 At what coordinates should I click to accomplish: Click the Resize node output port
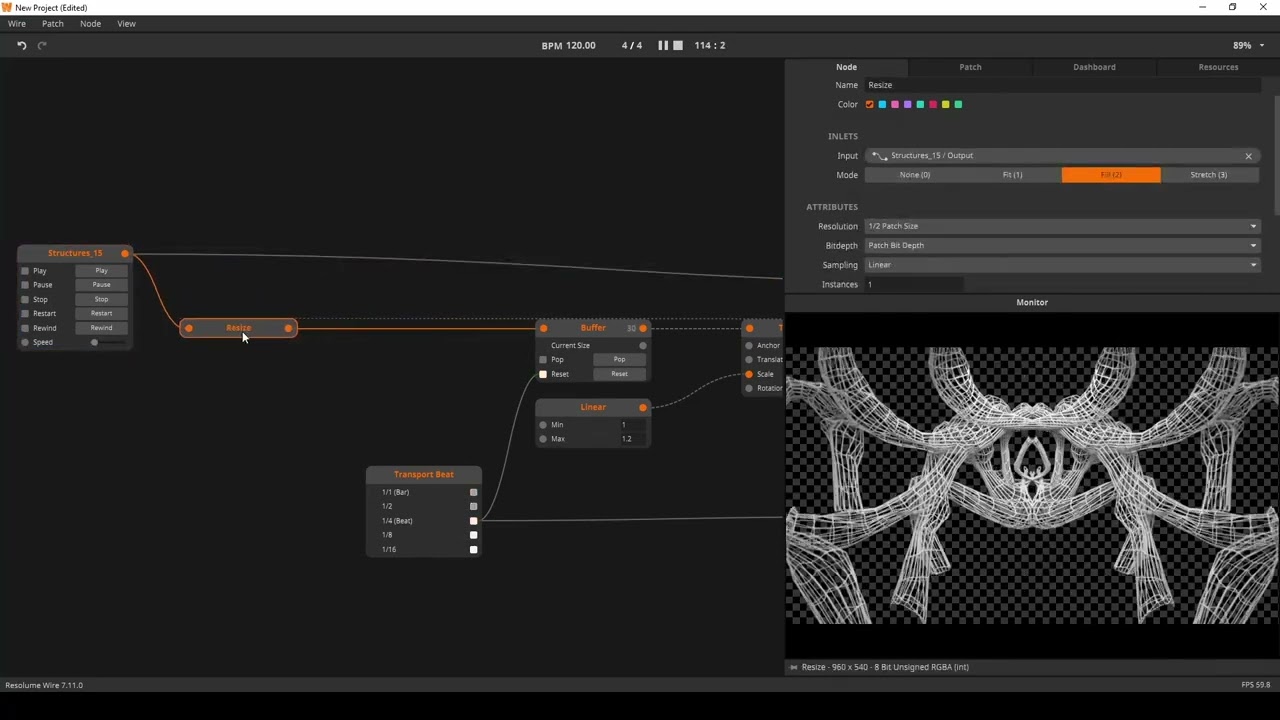click(288, 328)
